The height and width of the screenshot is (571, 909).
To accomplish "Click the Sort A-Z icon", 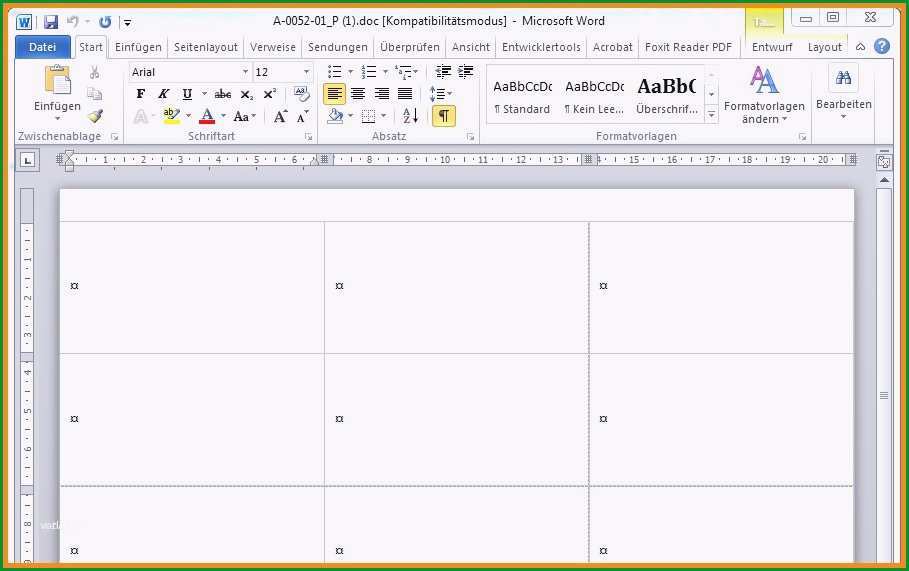I will click(x=410, y=116).
